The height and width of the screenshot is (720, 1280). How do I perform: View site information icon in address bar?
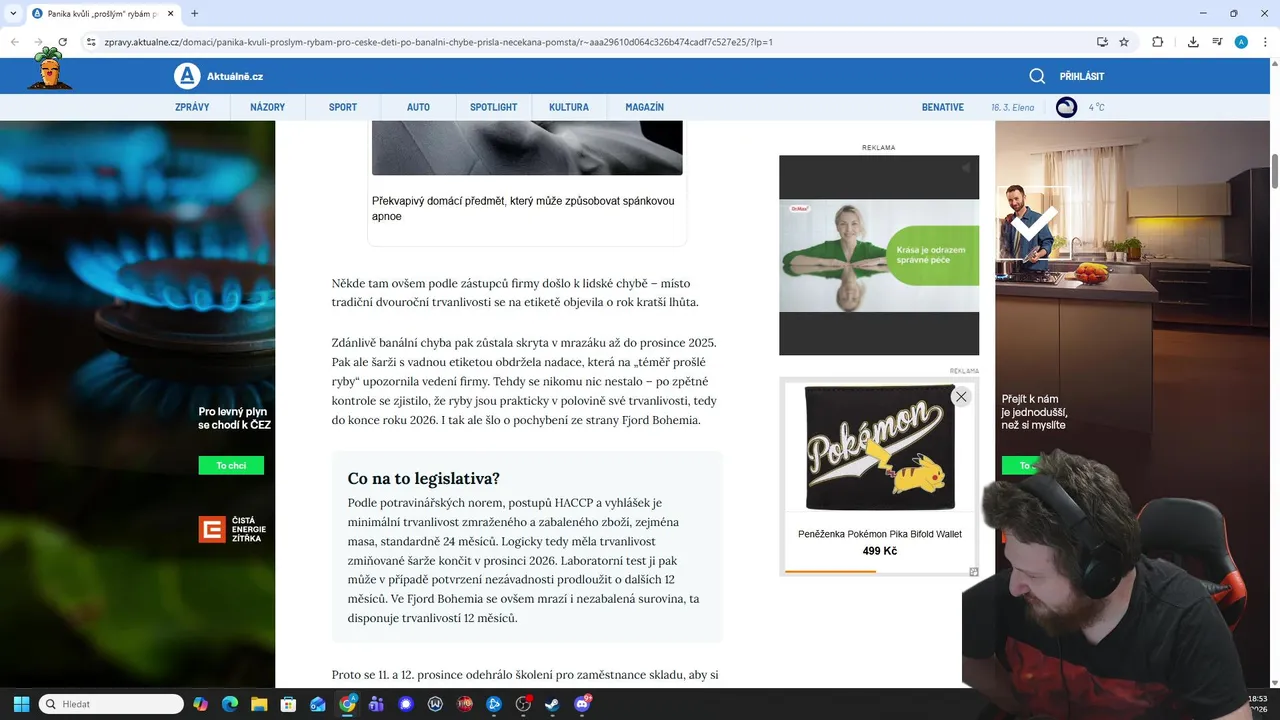91,42
